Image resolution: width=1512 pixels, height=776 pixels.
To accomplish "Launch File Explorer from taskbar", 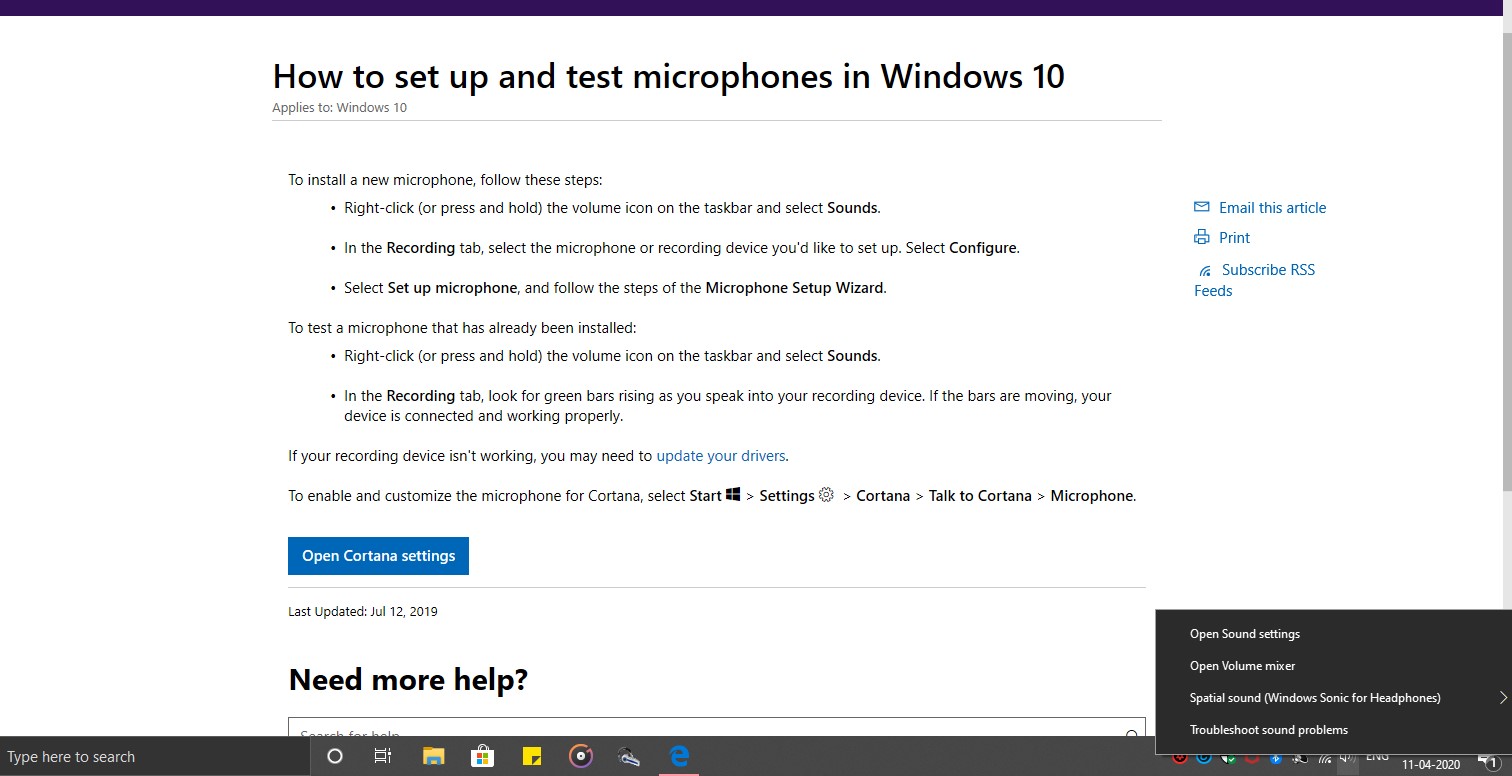I will coord(433,757).
